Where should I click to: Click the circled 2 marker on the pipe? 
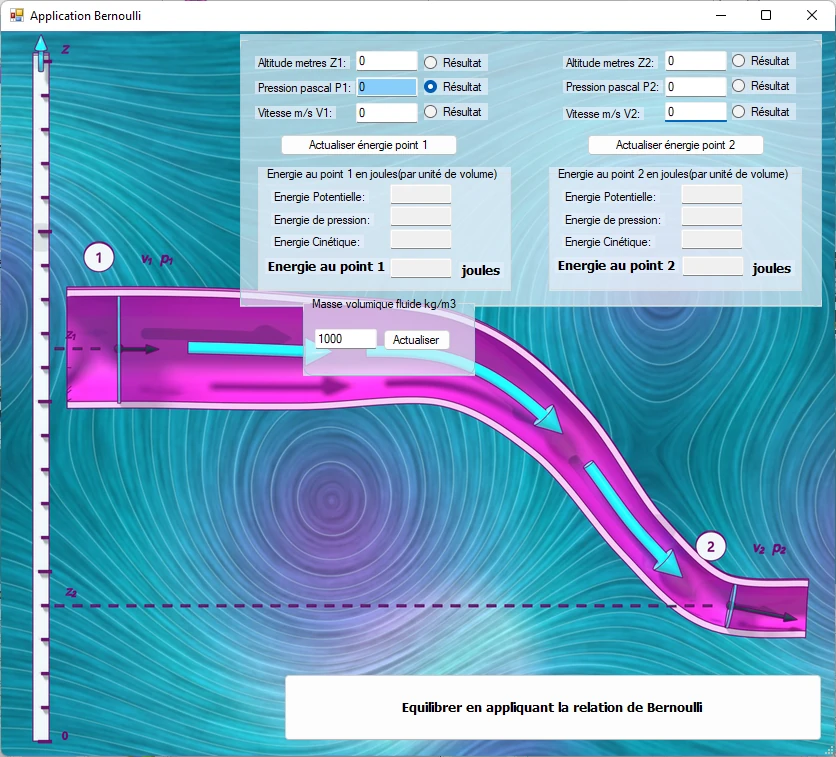711,546
